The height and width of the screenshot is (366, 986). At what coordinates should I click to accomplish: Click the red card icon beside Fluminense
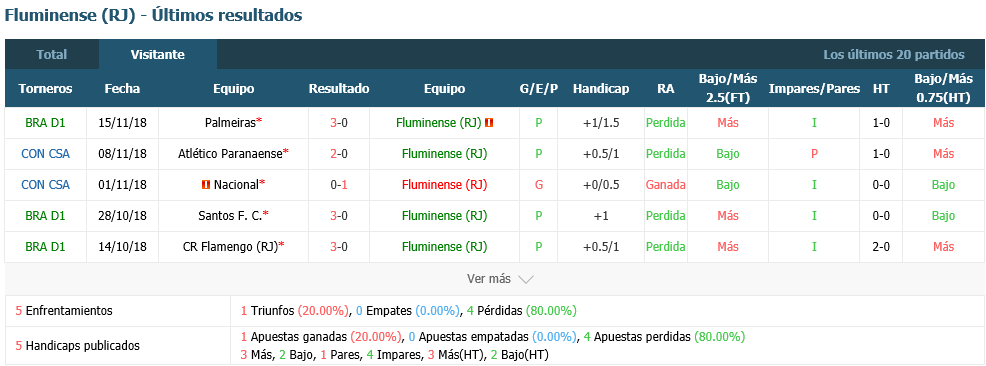point(489,123)
